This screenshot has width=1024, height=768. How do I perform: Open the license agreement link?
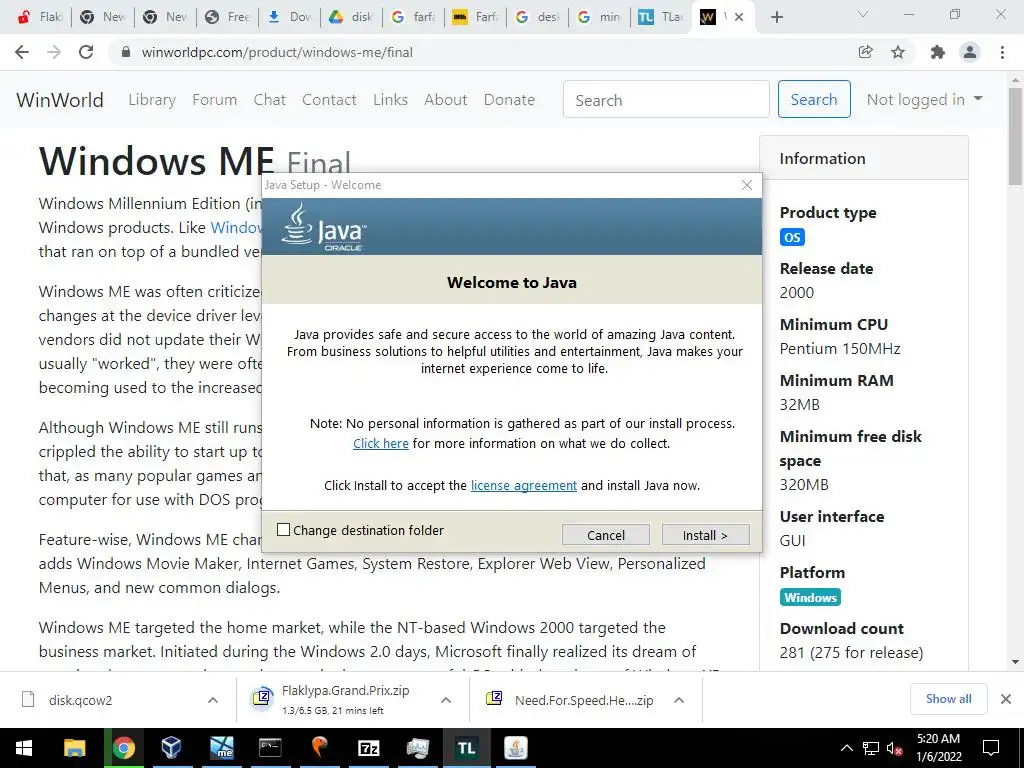click(524, 485)
